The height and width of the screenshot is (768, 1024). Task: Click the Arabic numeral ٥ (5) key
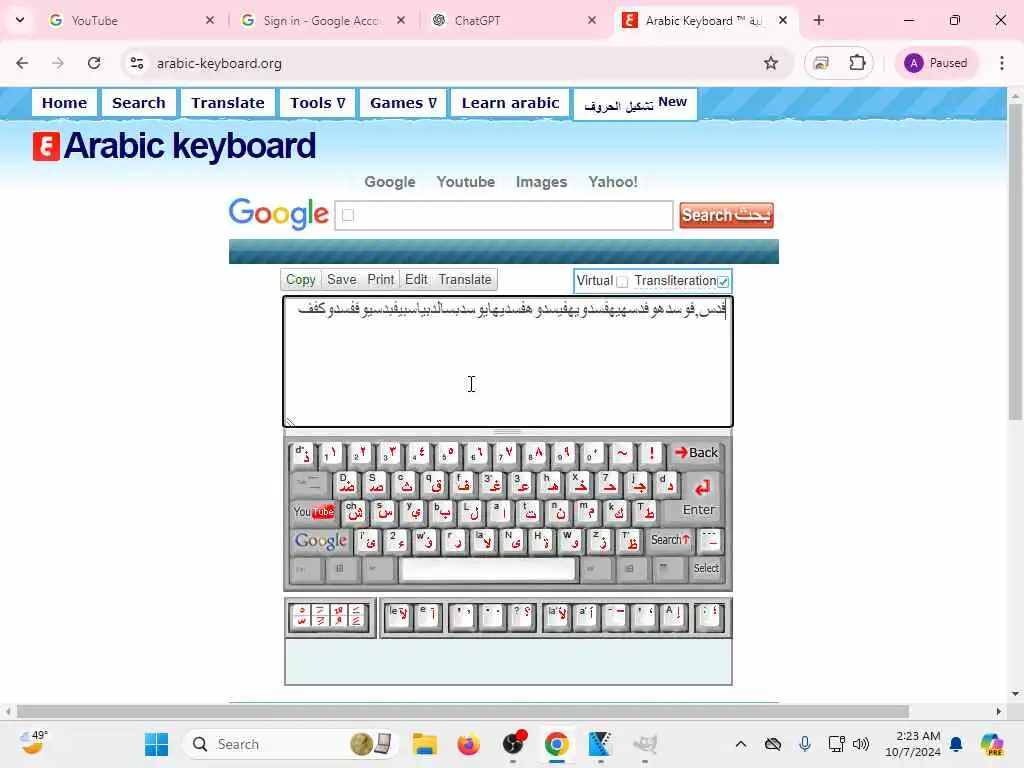pyautogui.click(x=447, y=453)
